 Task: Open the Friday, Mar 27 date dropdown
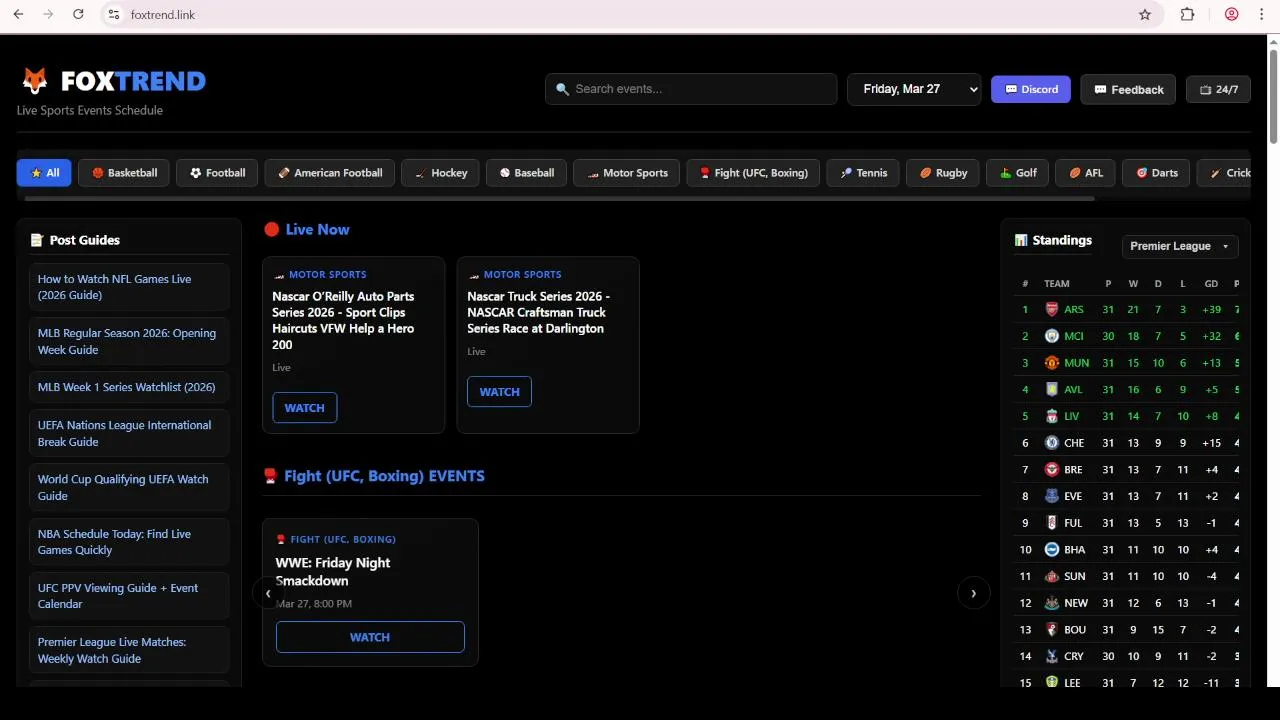point(914,89)
